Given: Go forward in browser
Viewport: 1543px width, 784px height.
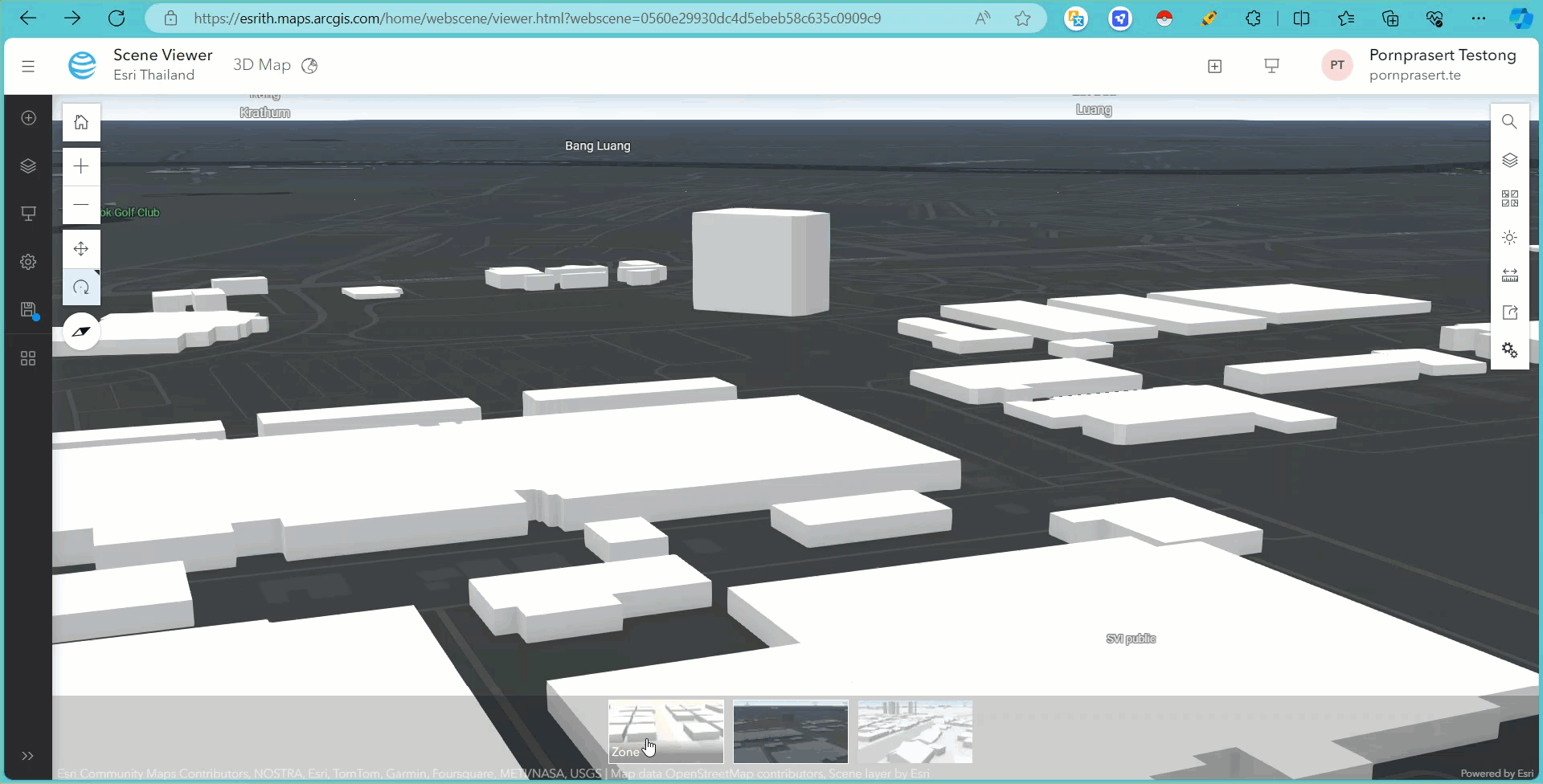Looking at the screenshot, I should tap(72, 18).
